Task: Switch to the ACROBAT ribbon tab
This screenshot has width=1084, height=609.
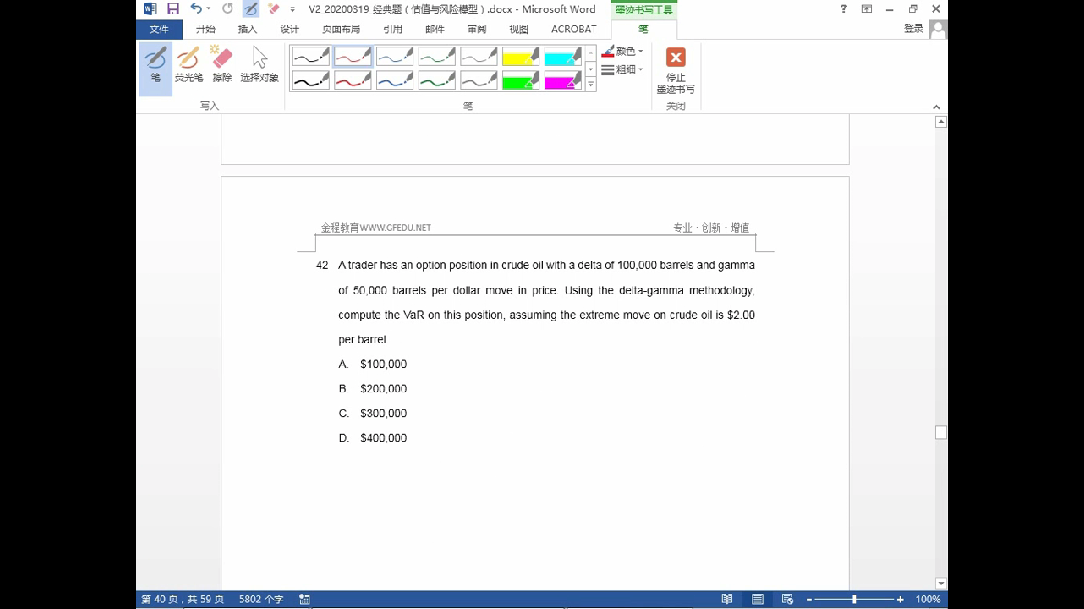Action: pyautogui.click(x=573, y=29)
